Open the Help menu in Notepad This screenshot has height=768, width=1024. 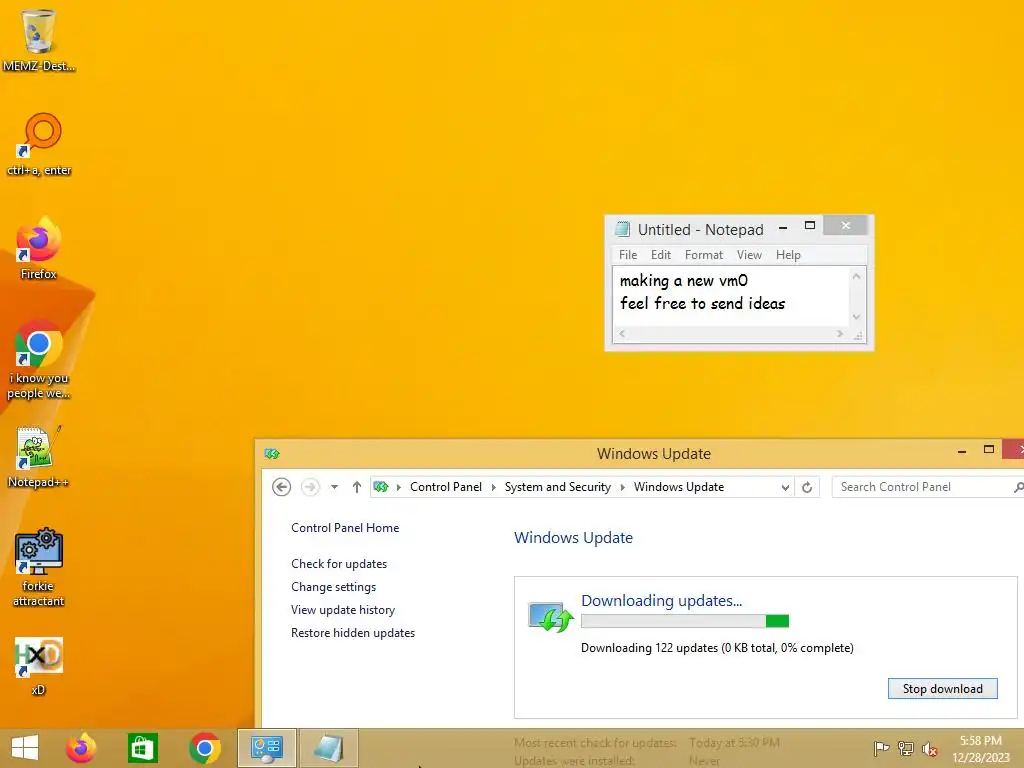(788, 255)
